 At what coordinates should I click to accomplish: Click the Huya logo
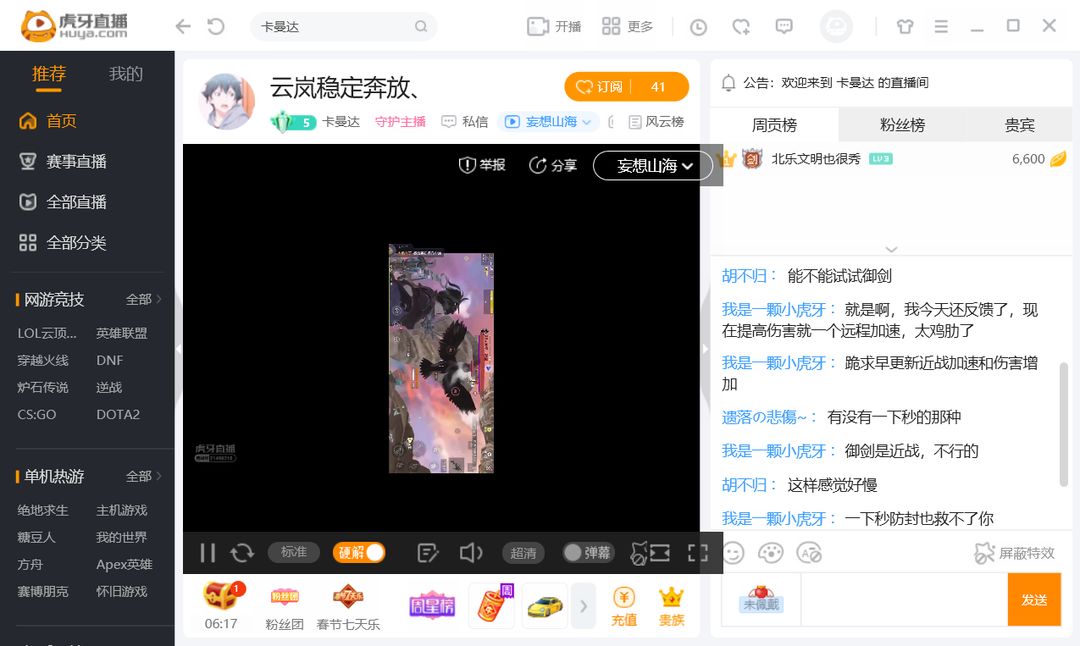coord(74,26)
